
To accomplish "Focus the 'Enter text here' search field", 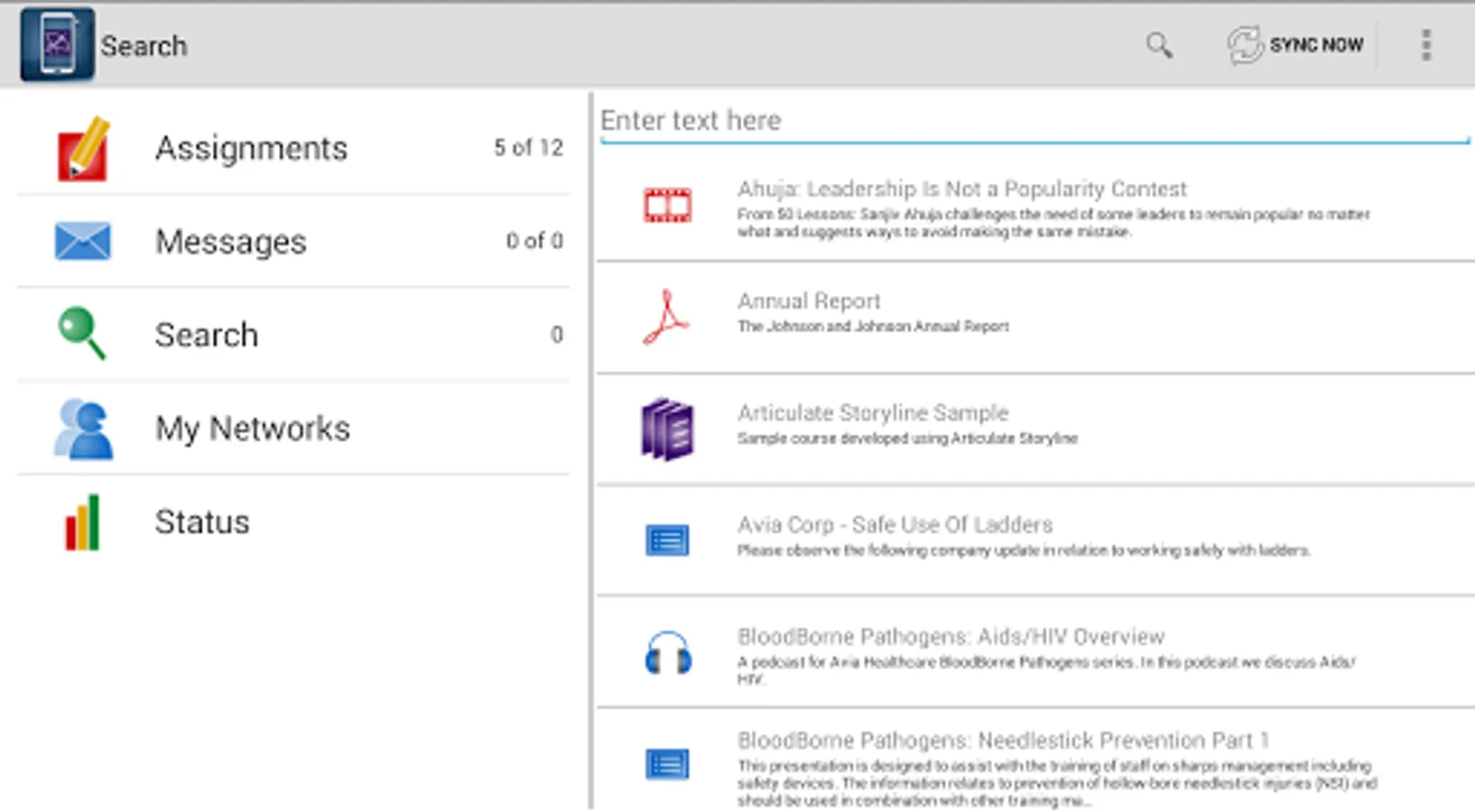I will (x=1034, y=121).
